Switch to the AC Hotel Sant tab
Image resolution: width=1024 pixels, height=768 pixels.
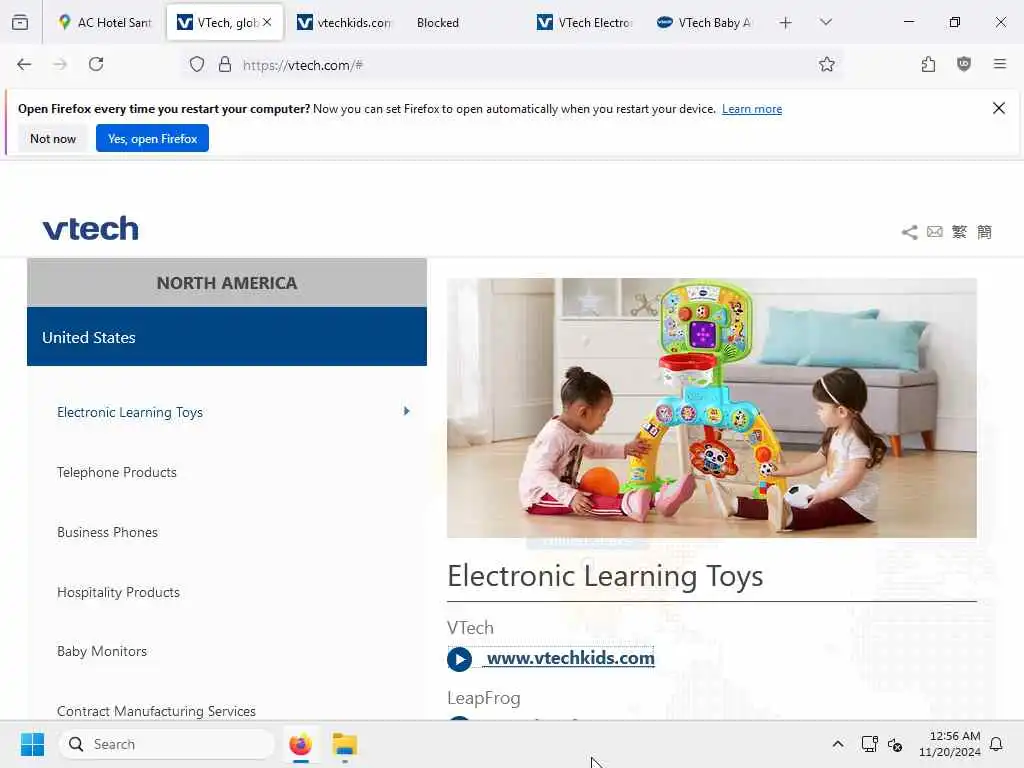click(104, 23)
